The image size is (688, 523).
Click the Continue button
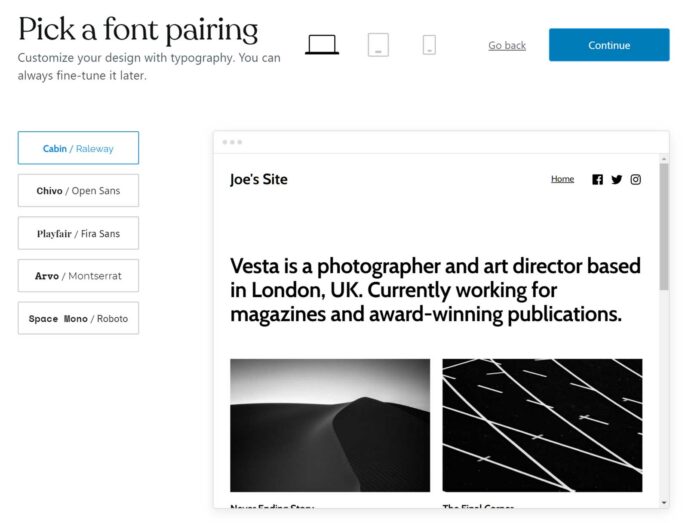coord(609,45)
